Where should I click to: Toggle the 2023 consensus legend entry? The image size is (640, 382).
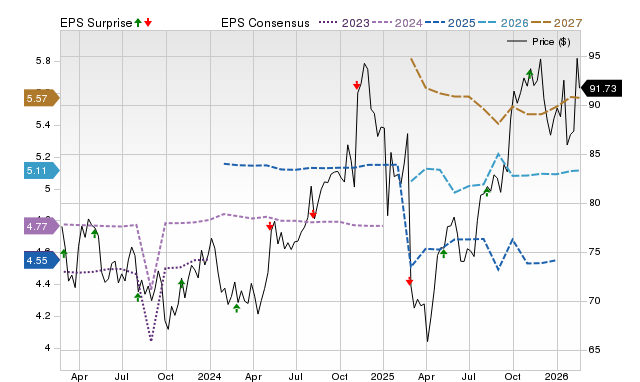pos(344,23)
